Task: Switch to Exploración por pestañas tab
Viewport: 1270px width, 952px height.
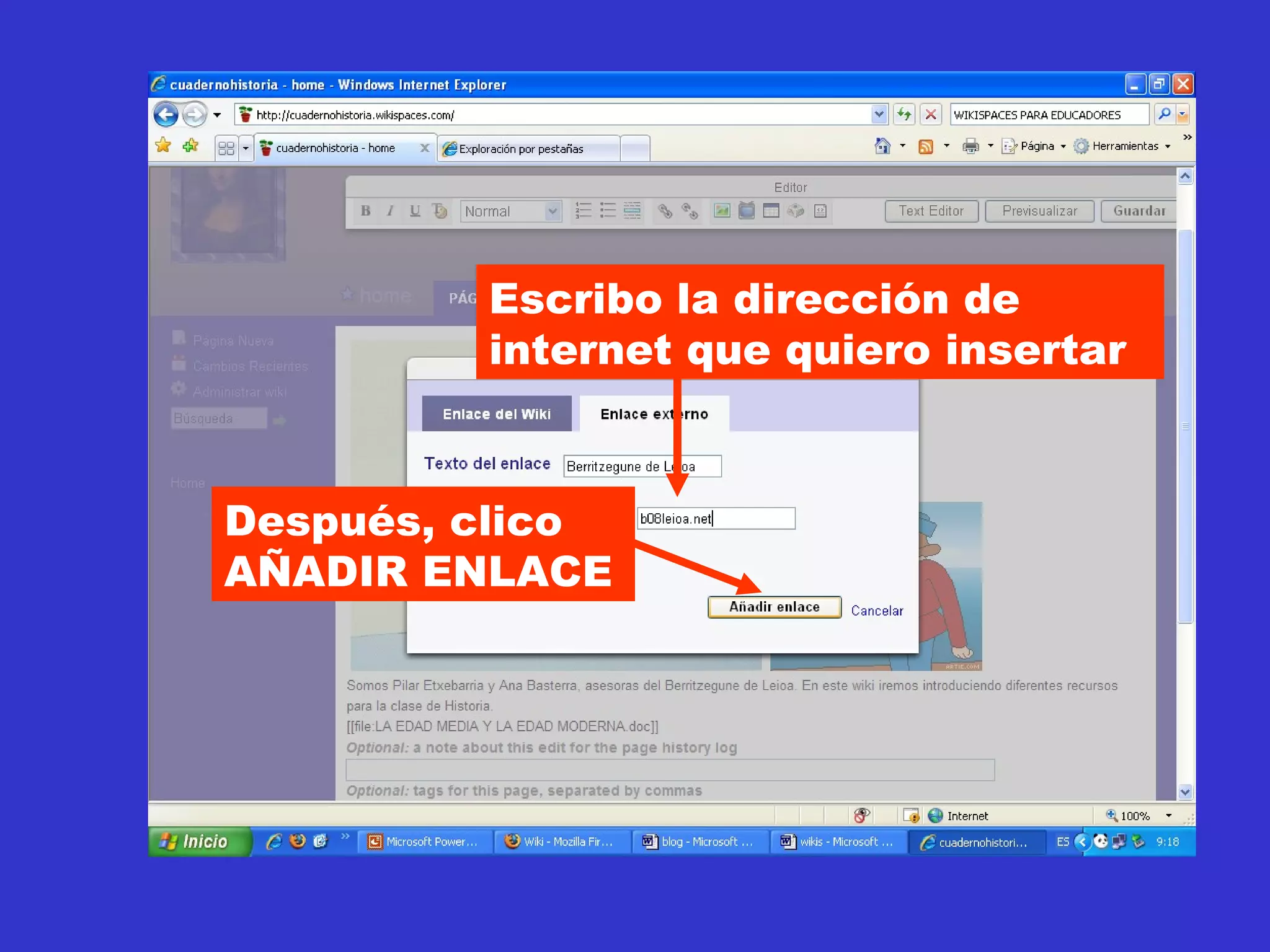Action: click(x=528, y=149)
